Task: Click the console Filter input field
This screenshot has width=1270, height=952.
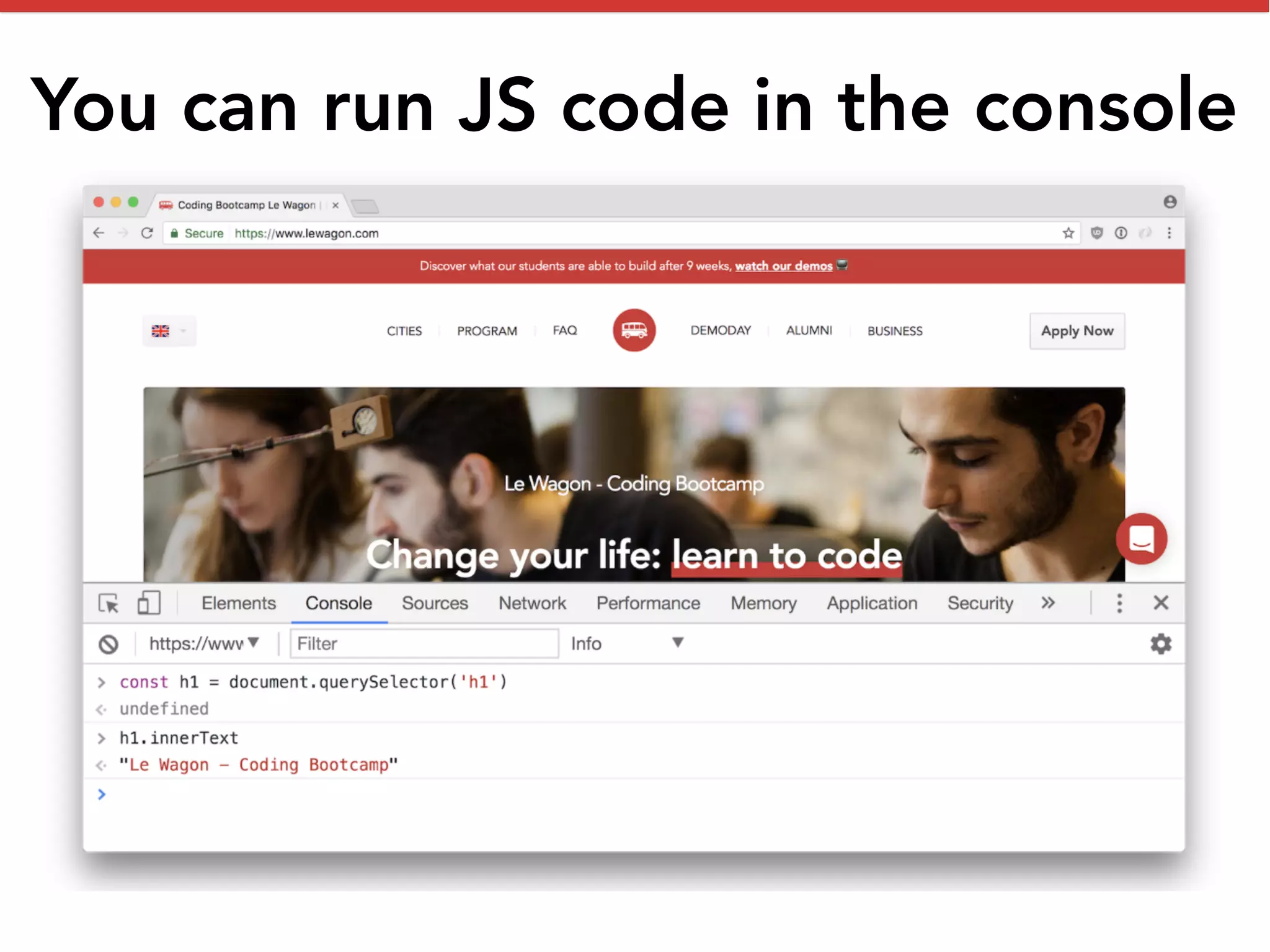Action: click(424, 643)
